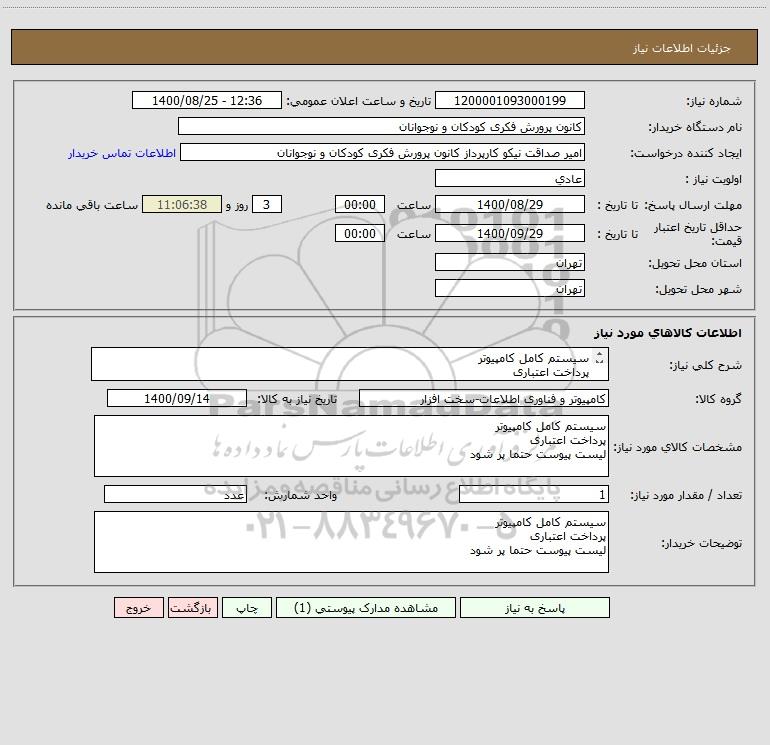Click the 'جزئیات اطلاعات نیاز' header title
This screenshot has width=770, height=745.
pos(682,48)
